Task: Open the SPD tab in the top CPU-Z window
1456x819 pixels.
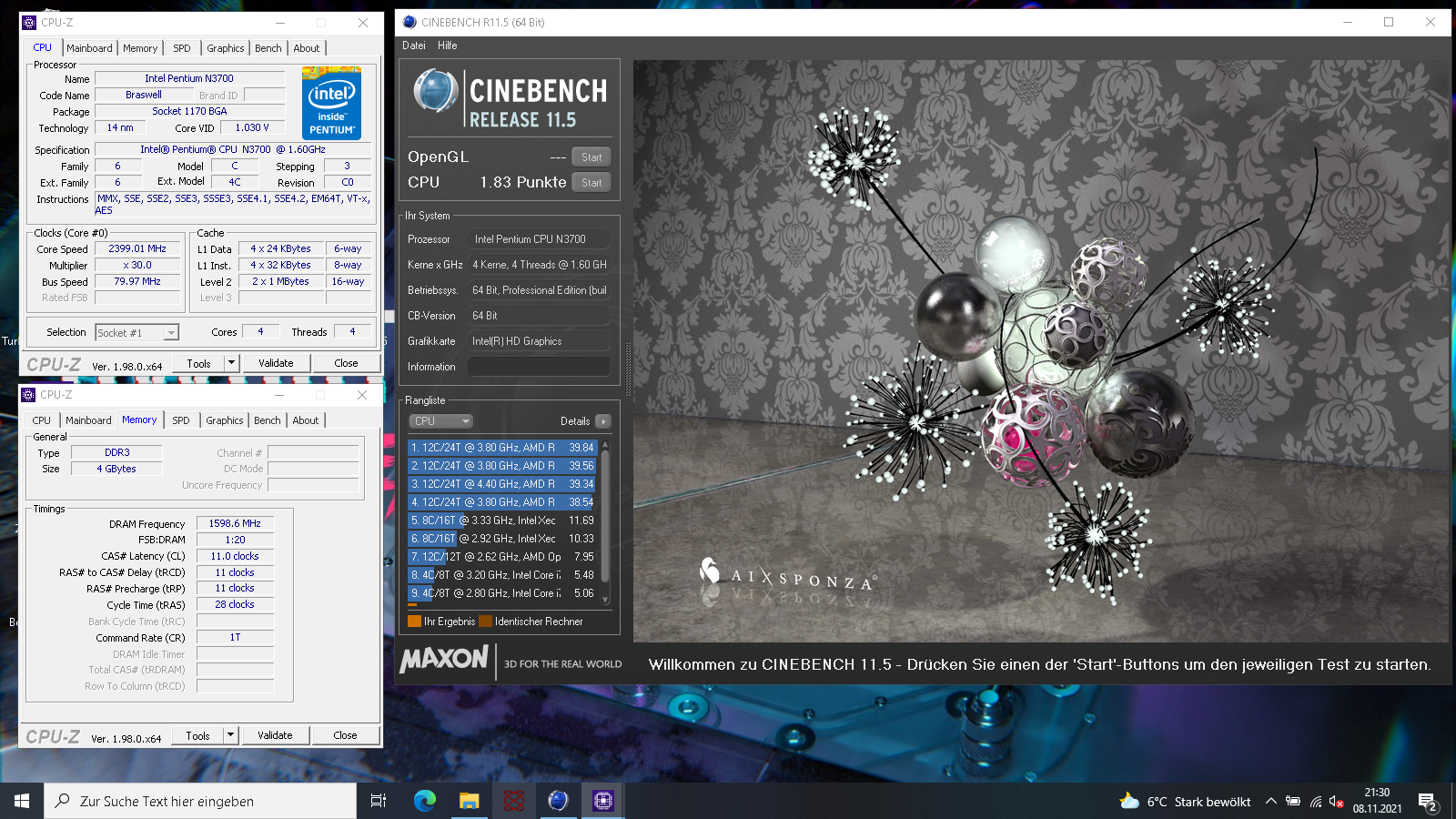Action: (x=182, y=48)
